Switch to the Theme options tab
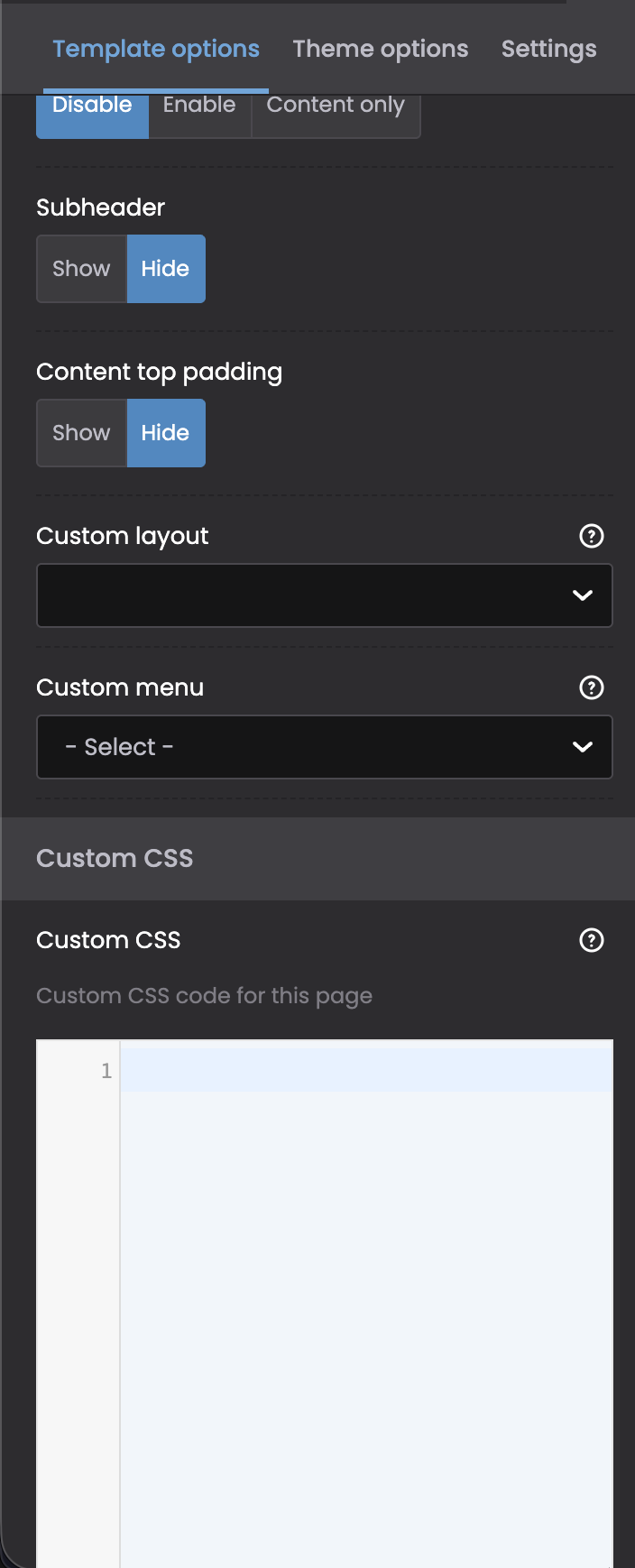This screenshot has height=1568, width=635. [381, 49]
